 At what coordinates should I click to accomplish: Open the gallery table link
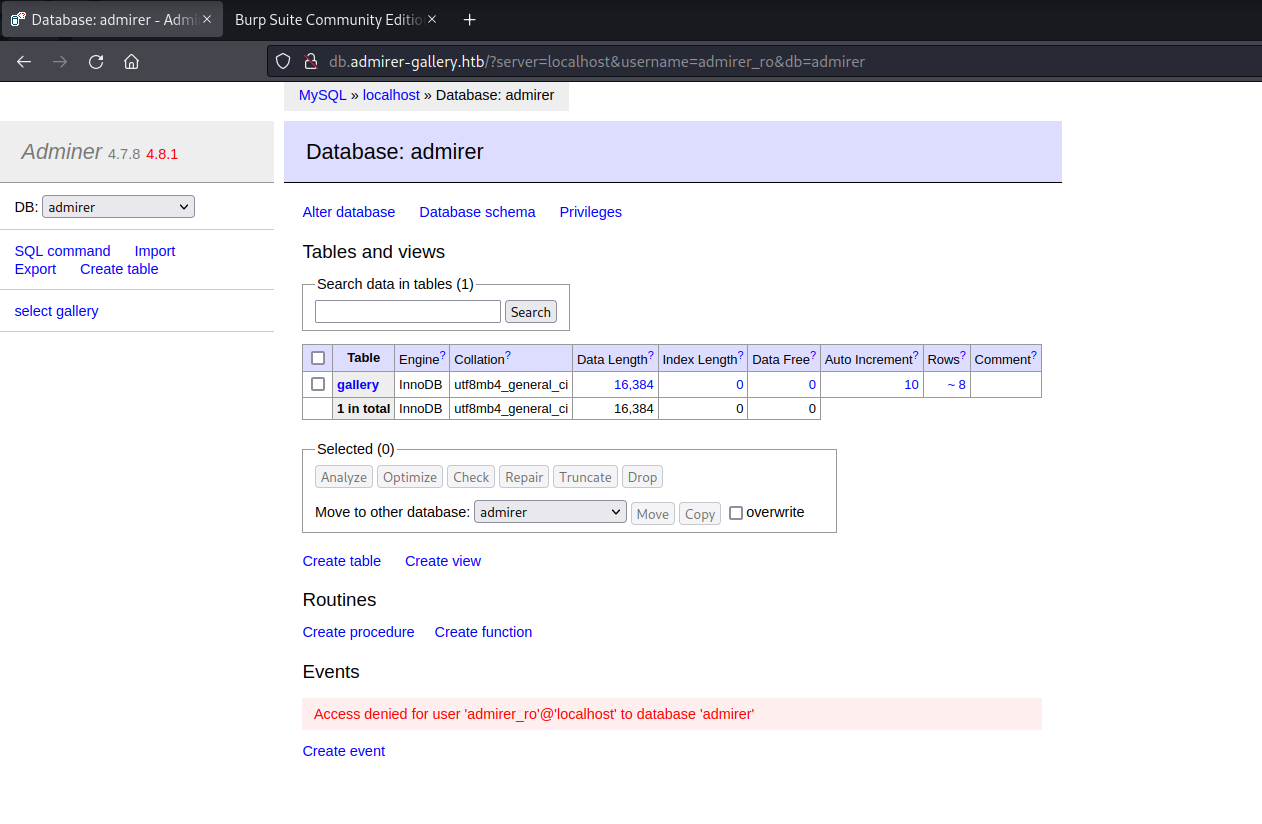[x=358, y=384]
